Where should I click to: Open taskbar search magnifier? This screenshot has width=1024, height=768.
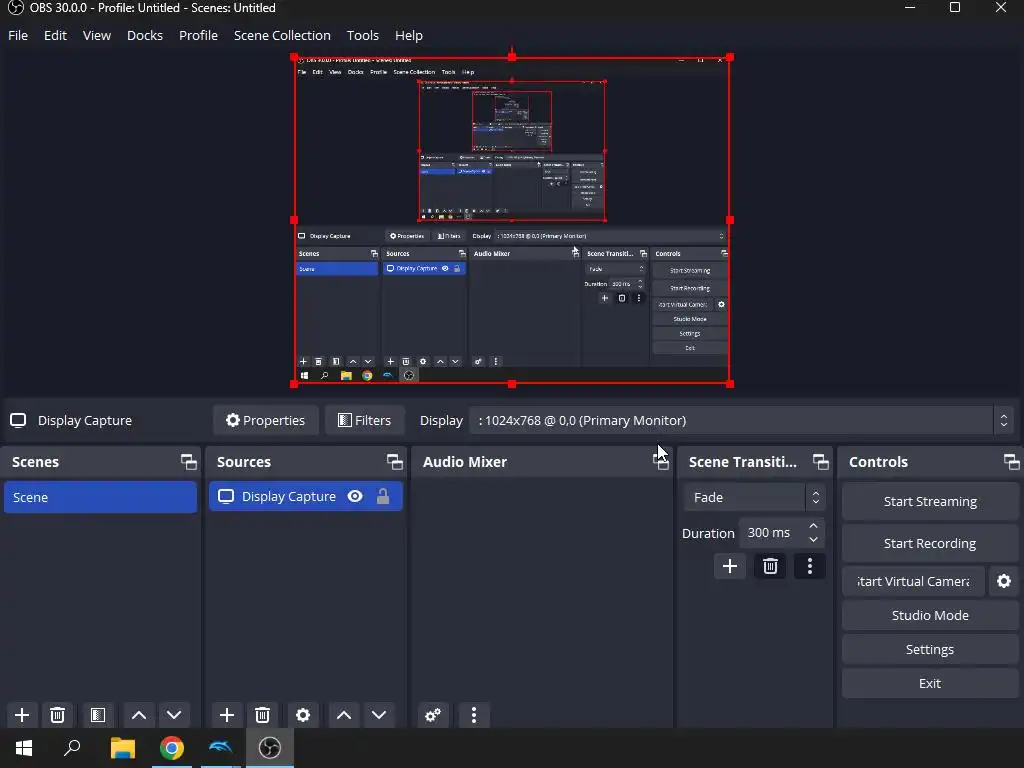point(72,748)
